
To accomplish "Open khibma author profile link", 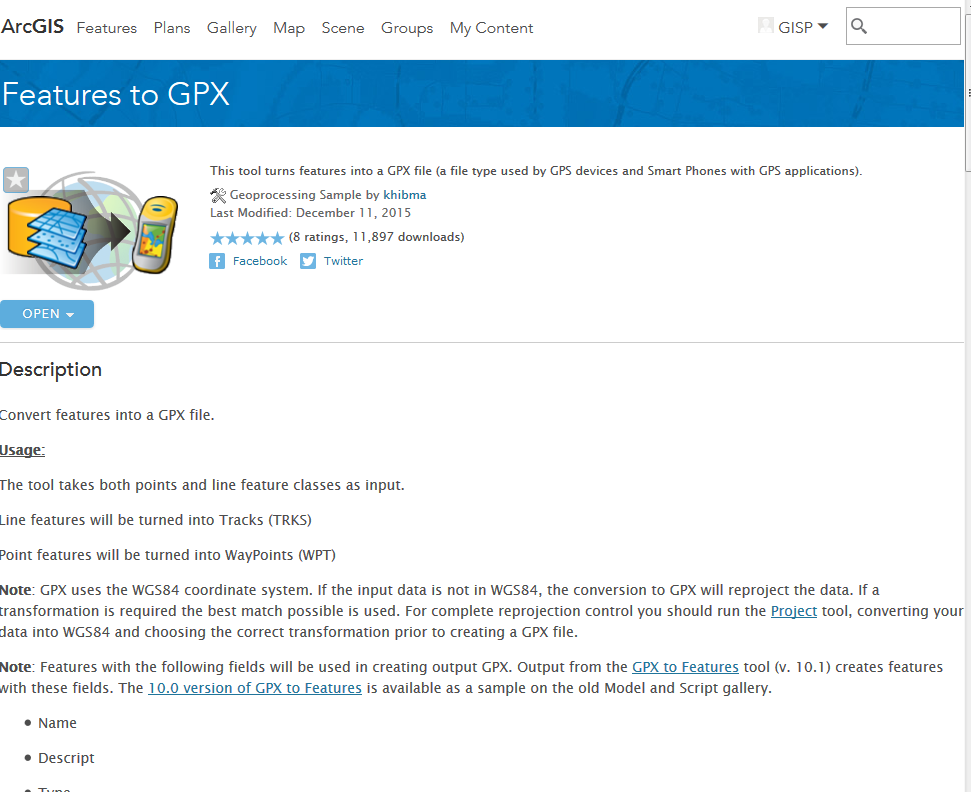I will (404, 195).
